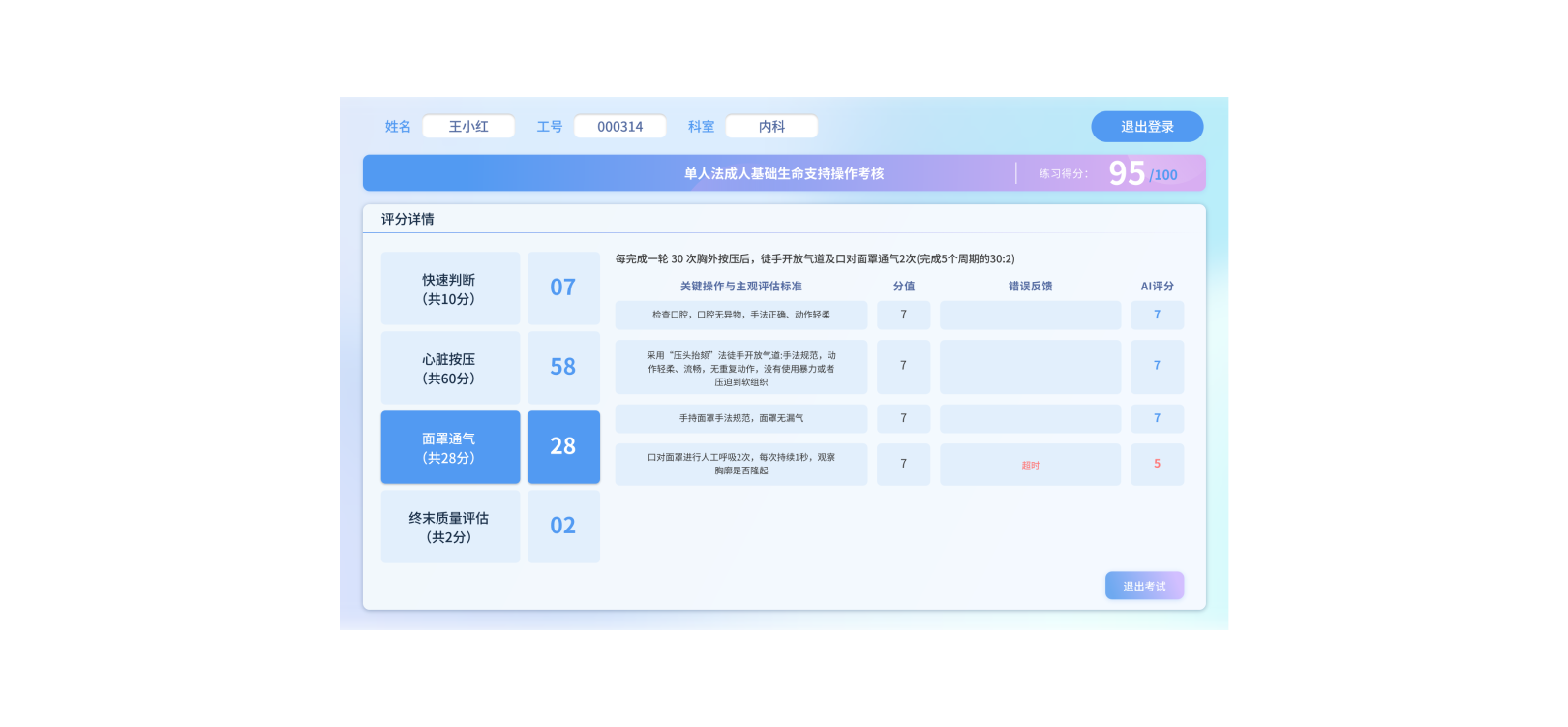Switch to the 面罩通气 (共28分) tab
Screen dimensions: 1568x727
point(450,447)
